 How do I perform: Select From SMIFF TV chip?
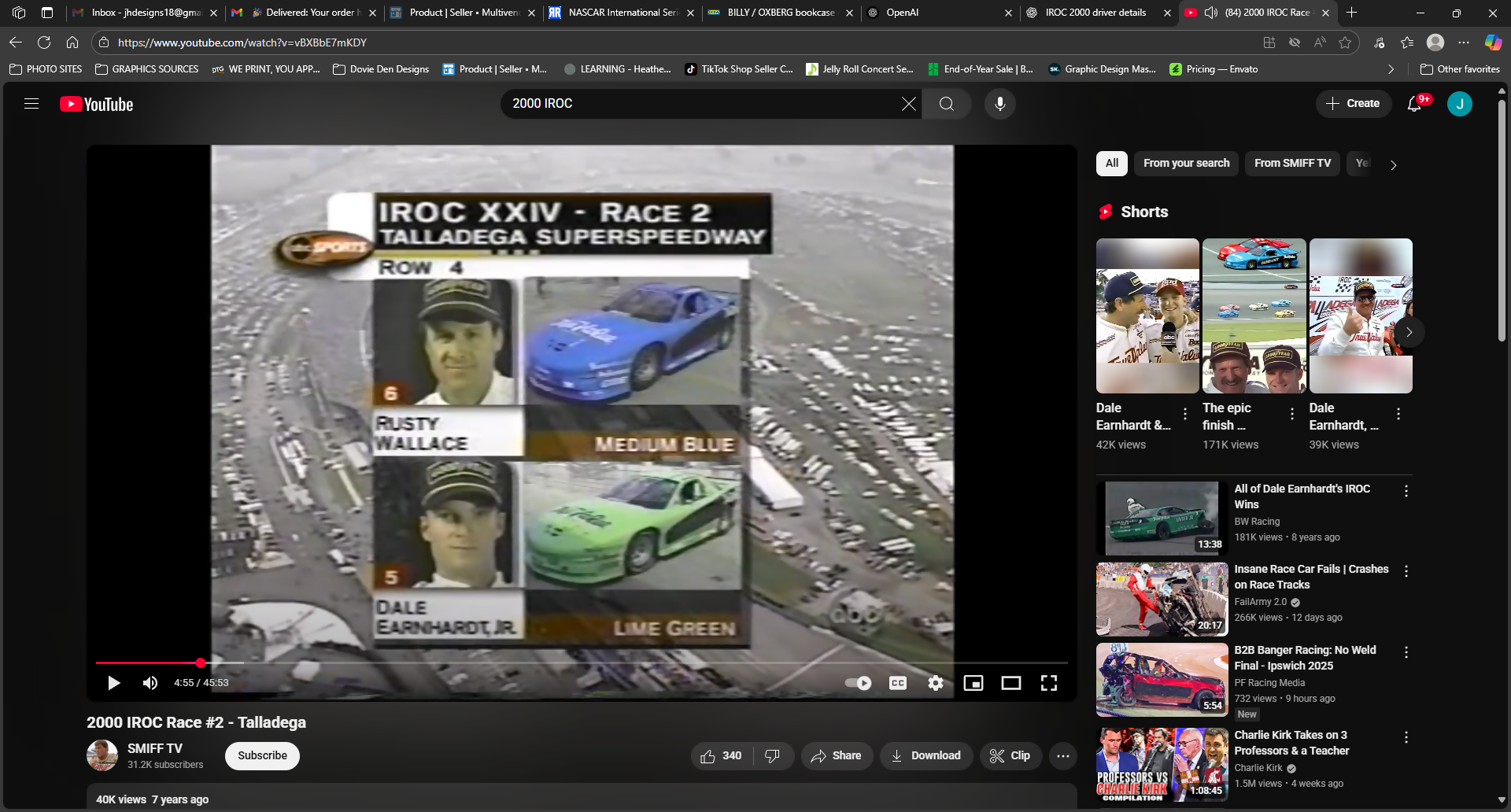1292,164
